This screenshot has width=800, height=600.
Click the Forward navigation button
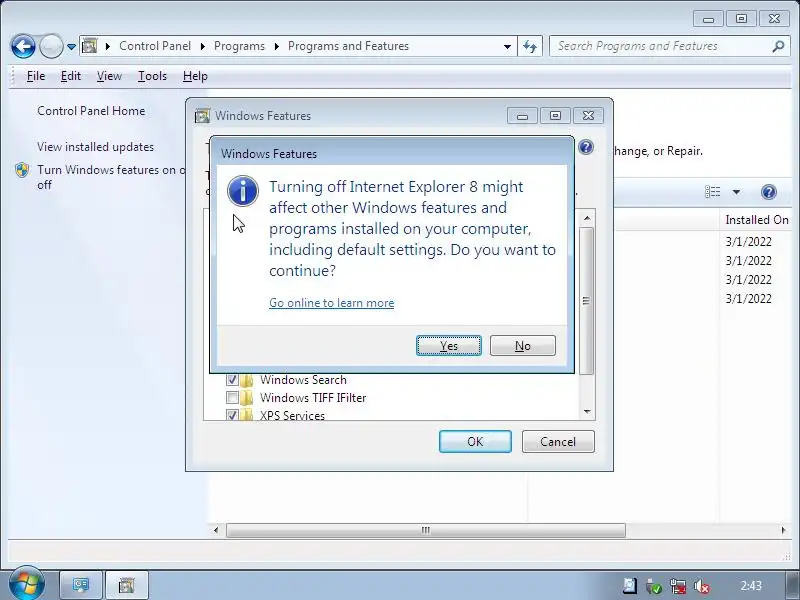pyautogui.click(x=51, y=46)
